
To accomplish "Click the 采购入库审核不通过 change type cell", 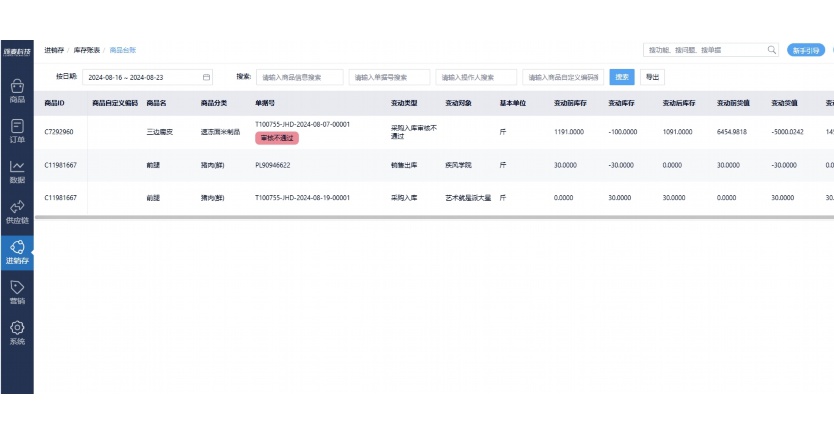I will tap(414, 132).
